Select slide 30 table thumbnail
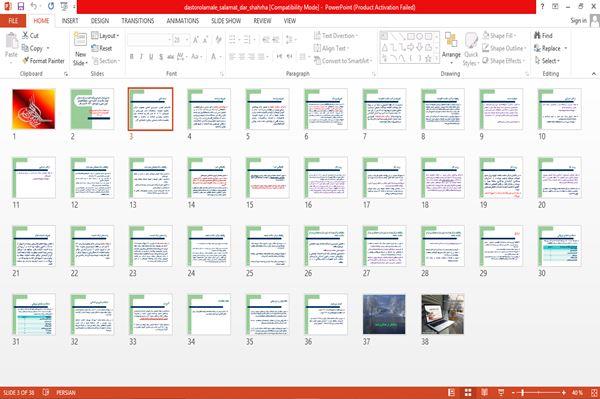This screenshot has width=600, height=399. (559, 246)
